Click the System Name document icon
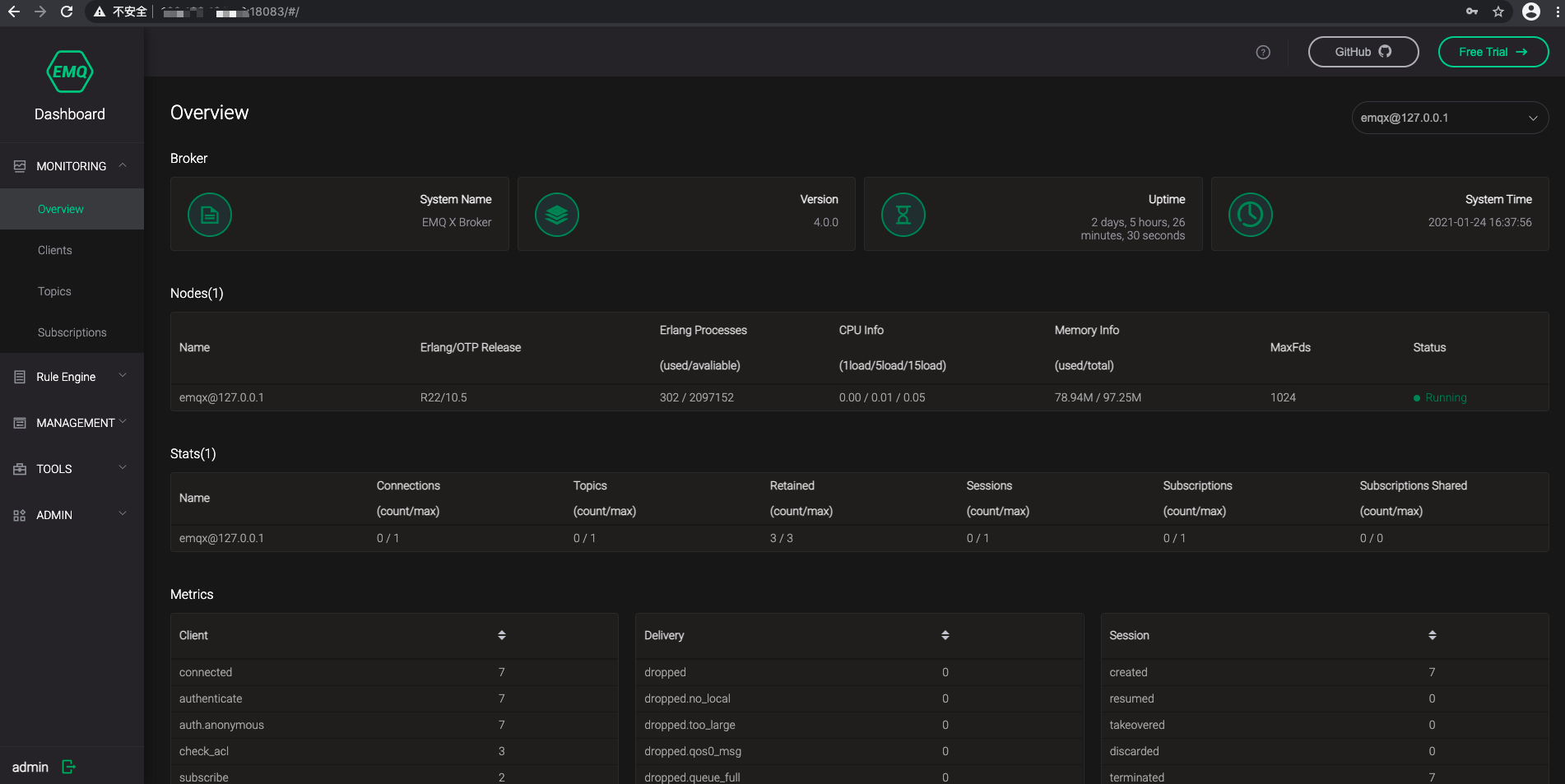1565x784 pixels. pyautogui.click(x=210, y=215)
